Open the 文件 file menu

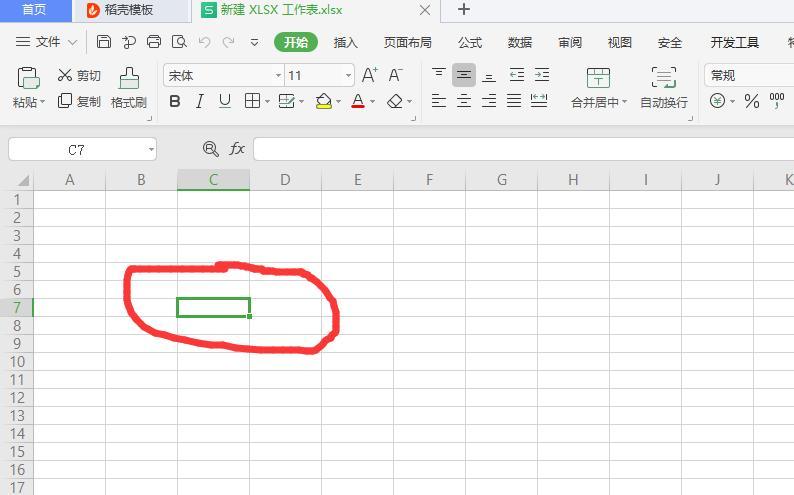coord(46,42)
